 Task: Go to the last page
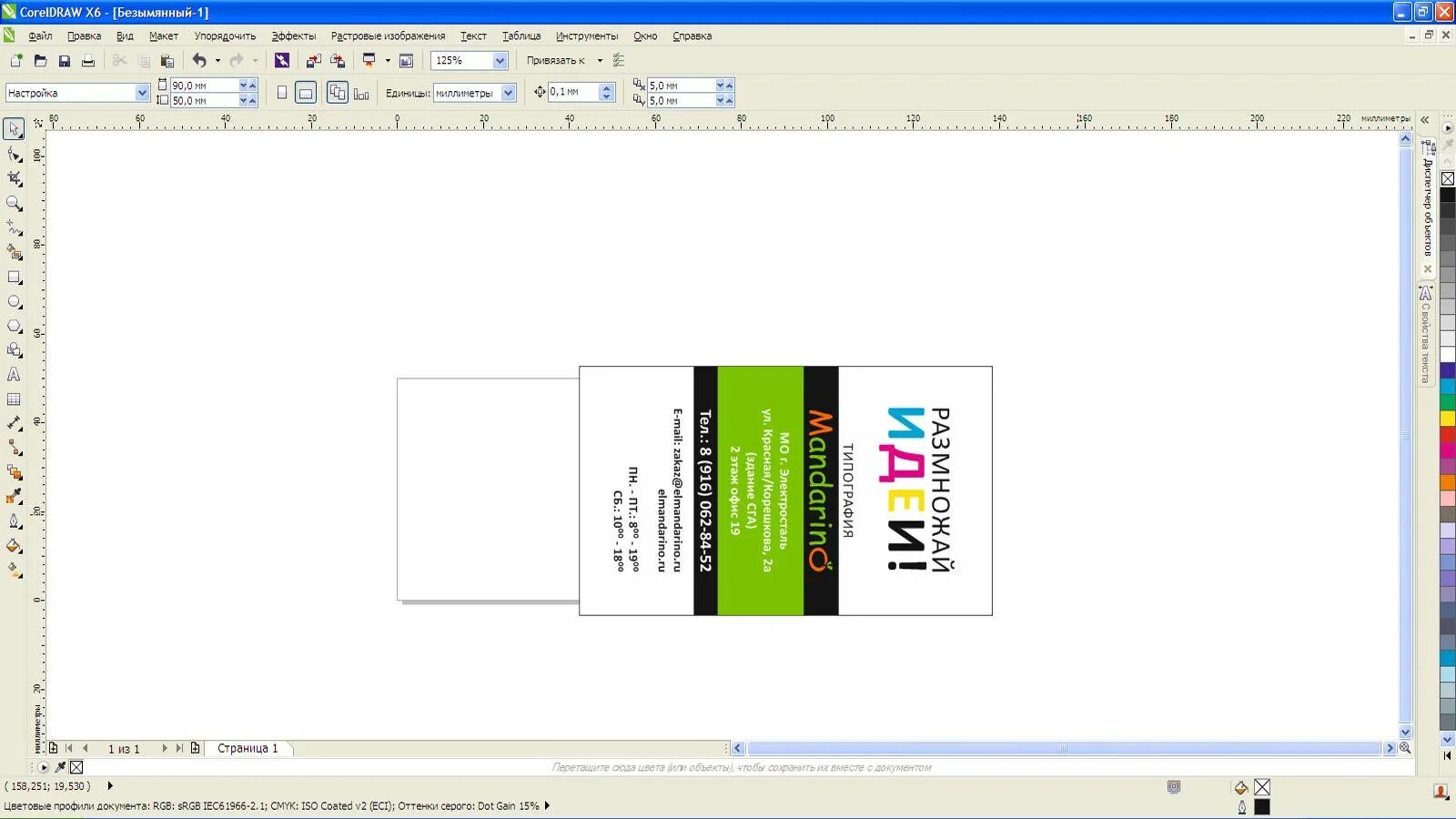tap(179, 748)
